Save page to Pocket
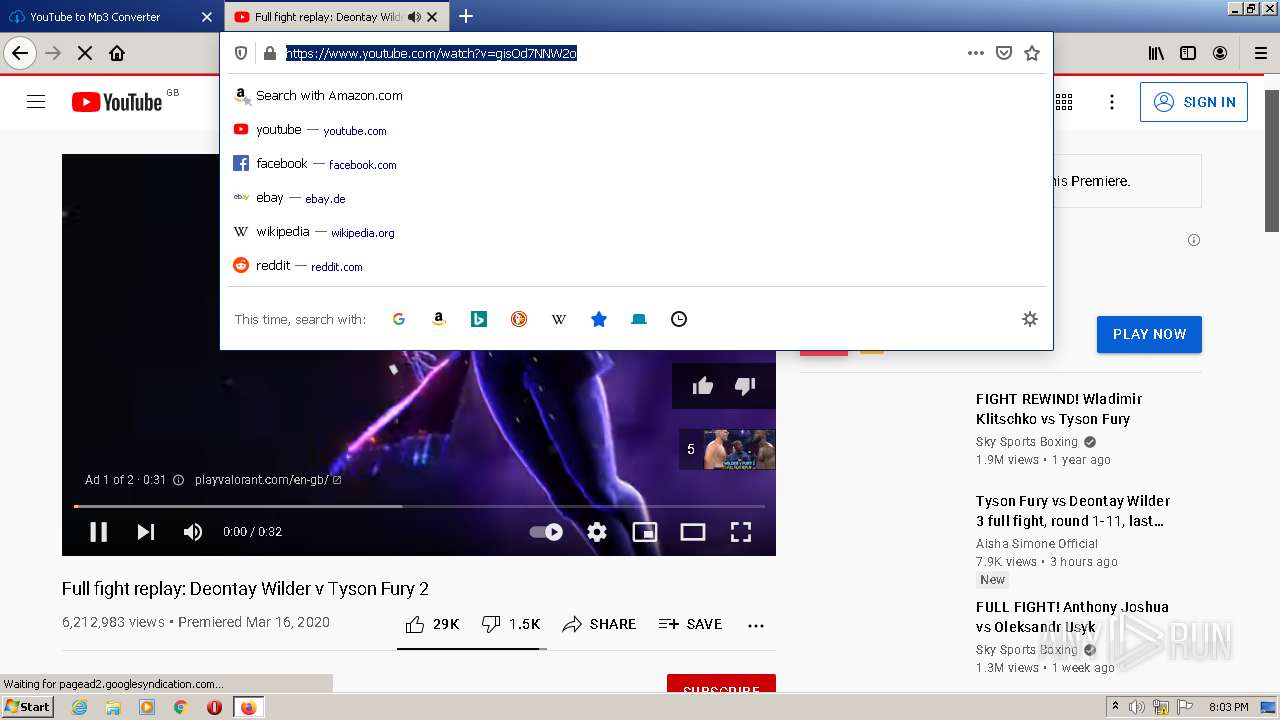The width and height of the screenshot is (1280, 720). [x=1004, y=53]
